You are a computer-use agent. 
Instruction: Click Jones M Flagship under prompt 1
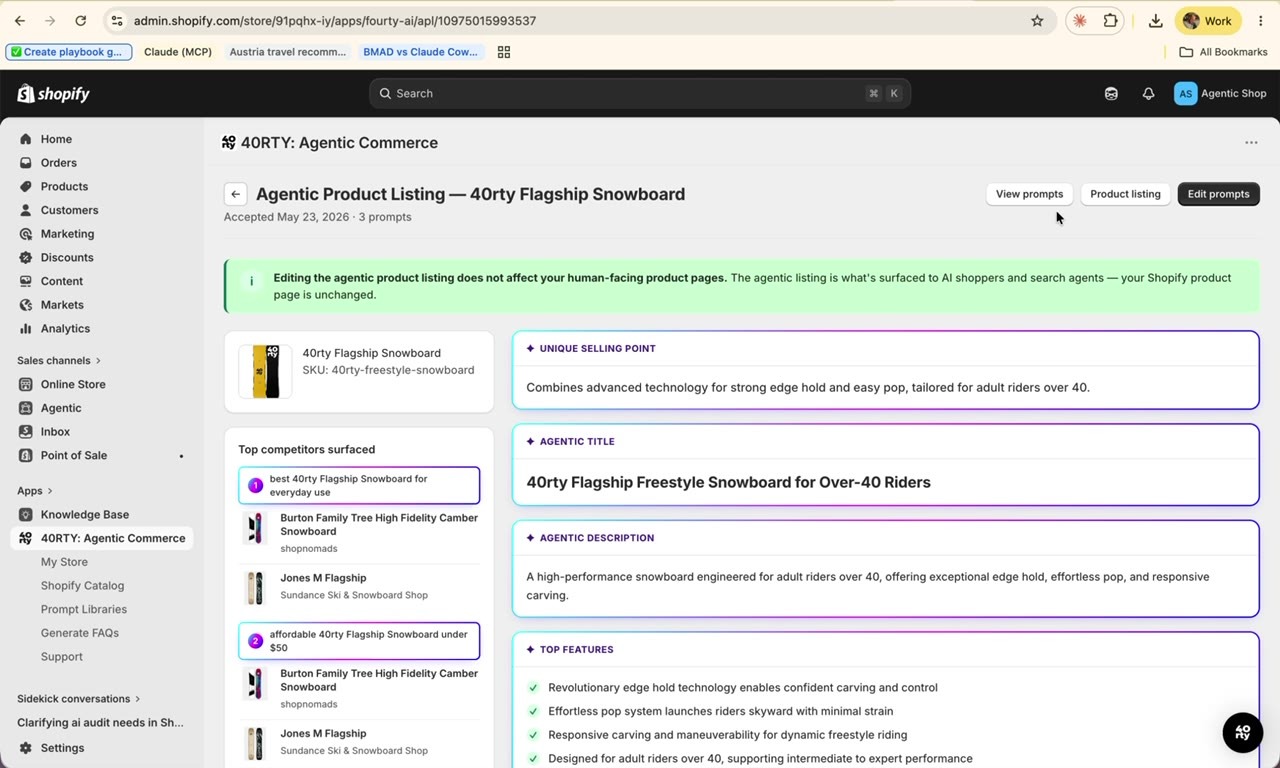click(323, 578)
